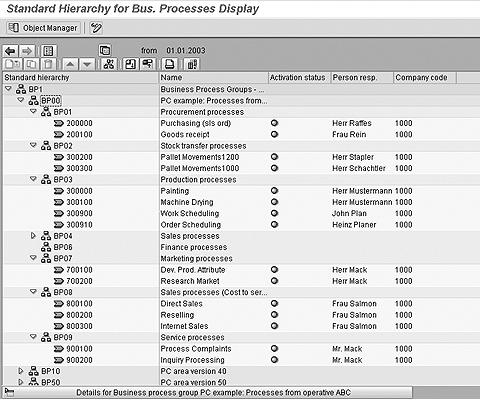This screenshot has width=480, height=399.
Task: Click the Name column header
Action: (213, 78)
